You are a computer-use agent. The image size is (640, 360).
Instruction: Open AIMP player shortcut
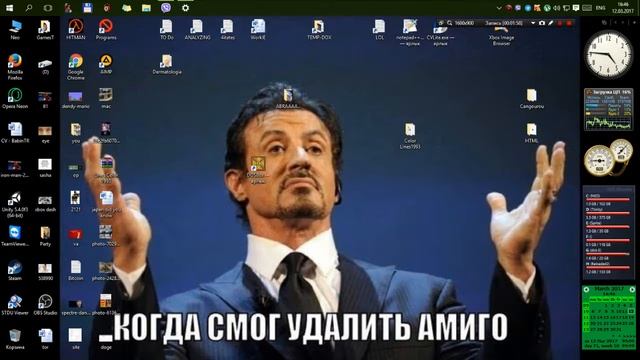pyautogui.click(x=106, y=64)
